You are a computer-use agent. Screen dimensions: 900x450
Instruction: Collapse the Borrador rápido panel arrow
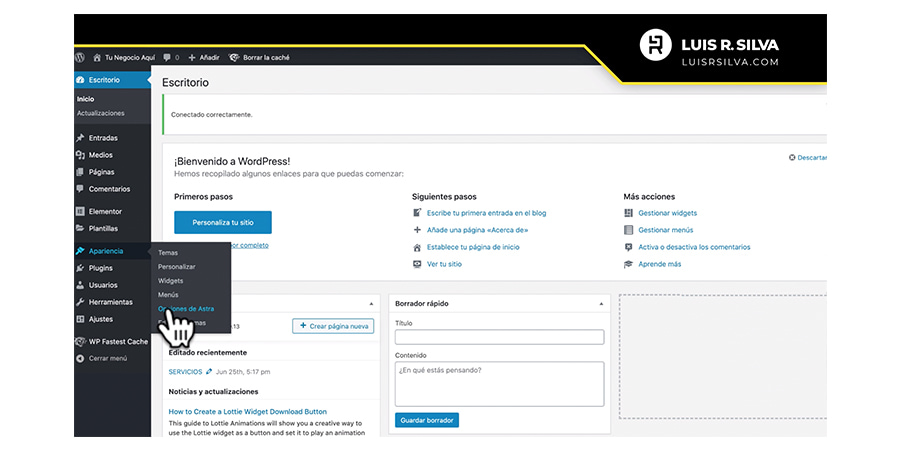coord(601,304)
